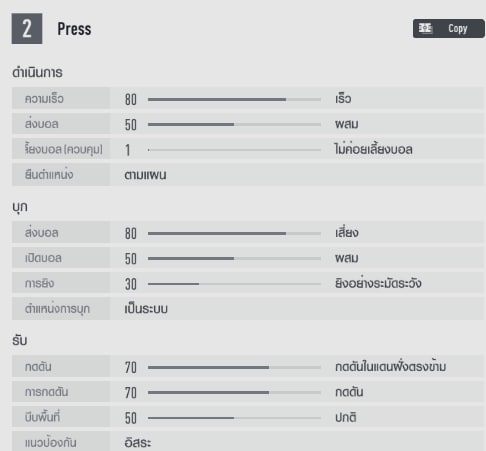Adjust the ความเร็ว slider at 80
The height and width of the screenshot is (451, 486).
click(x=234, y=99)
